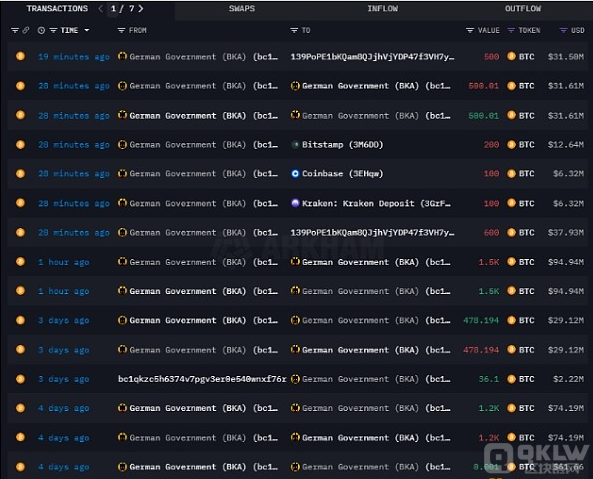The height and width of the screenshot is (479, 593).
Task: Click the Kraken logo icon
Action: pyautogui.click(x=295, y=203)
